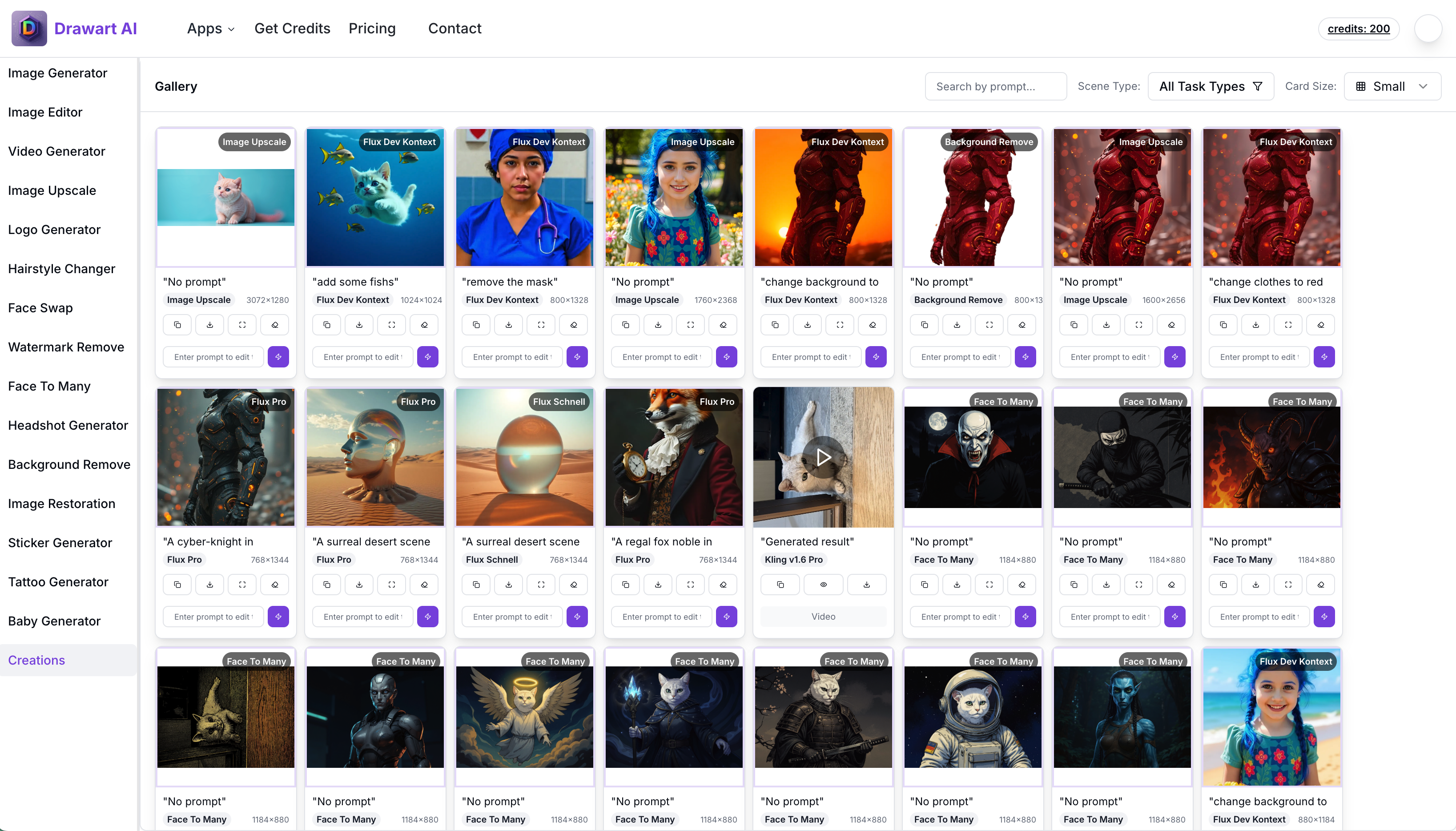Click the lightning button on the "change clothes to red" card
This screenshot has height=831, width=1456.
click(1324, 357)
